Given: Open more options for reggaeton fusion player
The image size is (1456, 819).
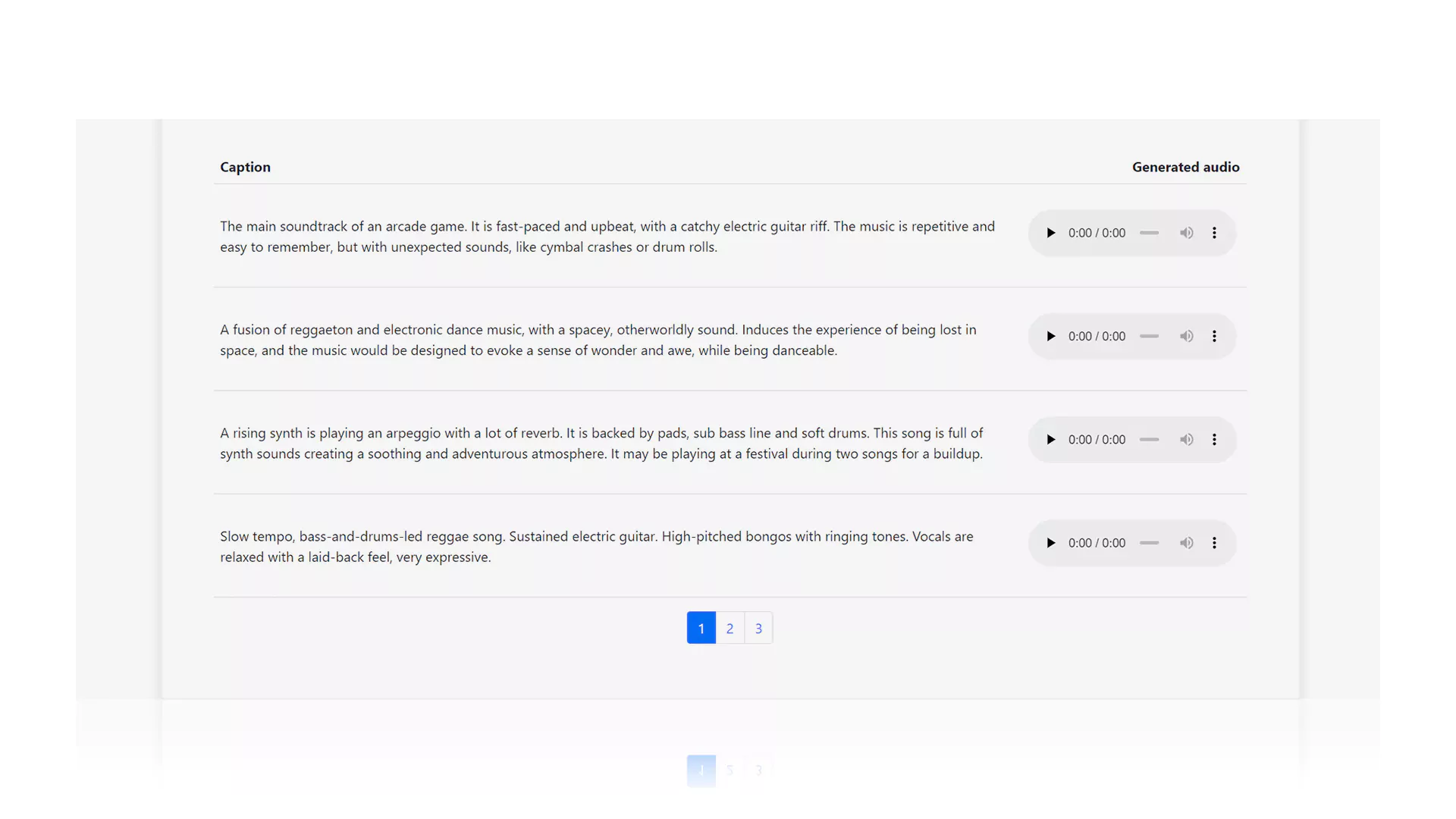Looking at the screenshot, I should click(x=1214, y=336).
